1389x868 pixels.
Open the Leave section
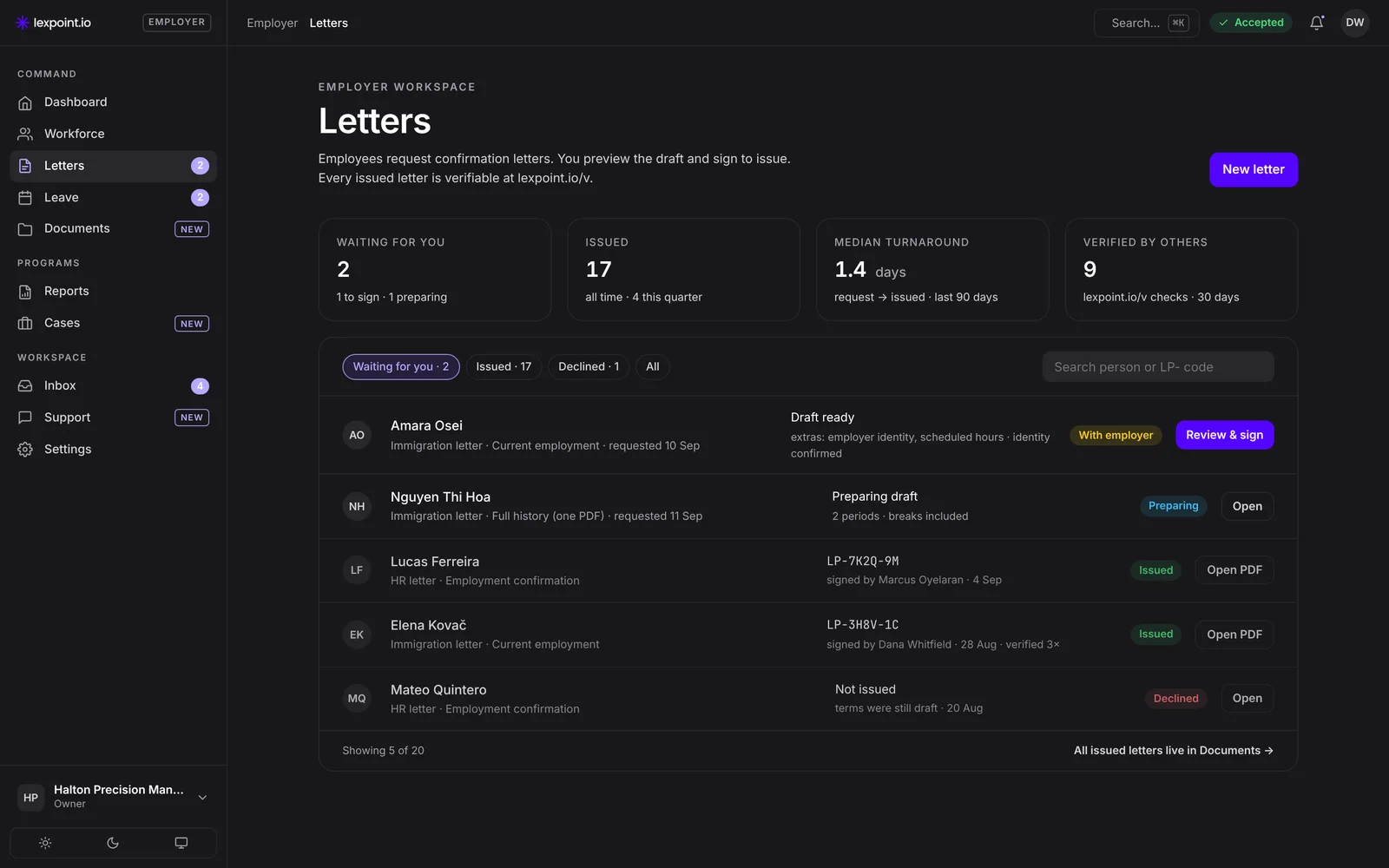pyautogui.click(x=113, y=198)
